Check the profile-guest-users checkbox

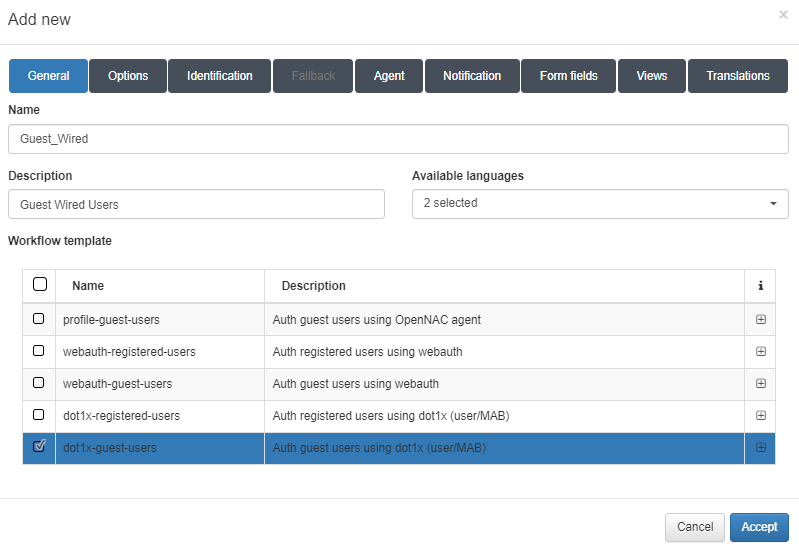pos(39,319)
